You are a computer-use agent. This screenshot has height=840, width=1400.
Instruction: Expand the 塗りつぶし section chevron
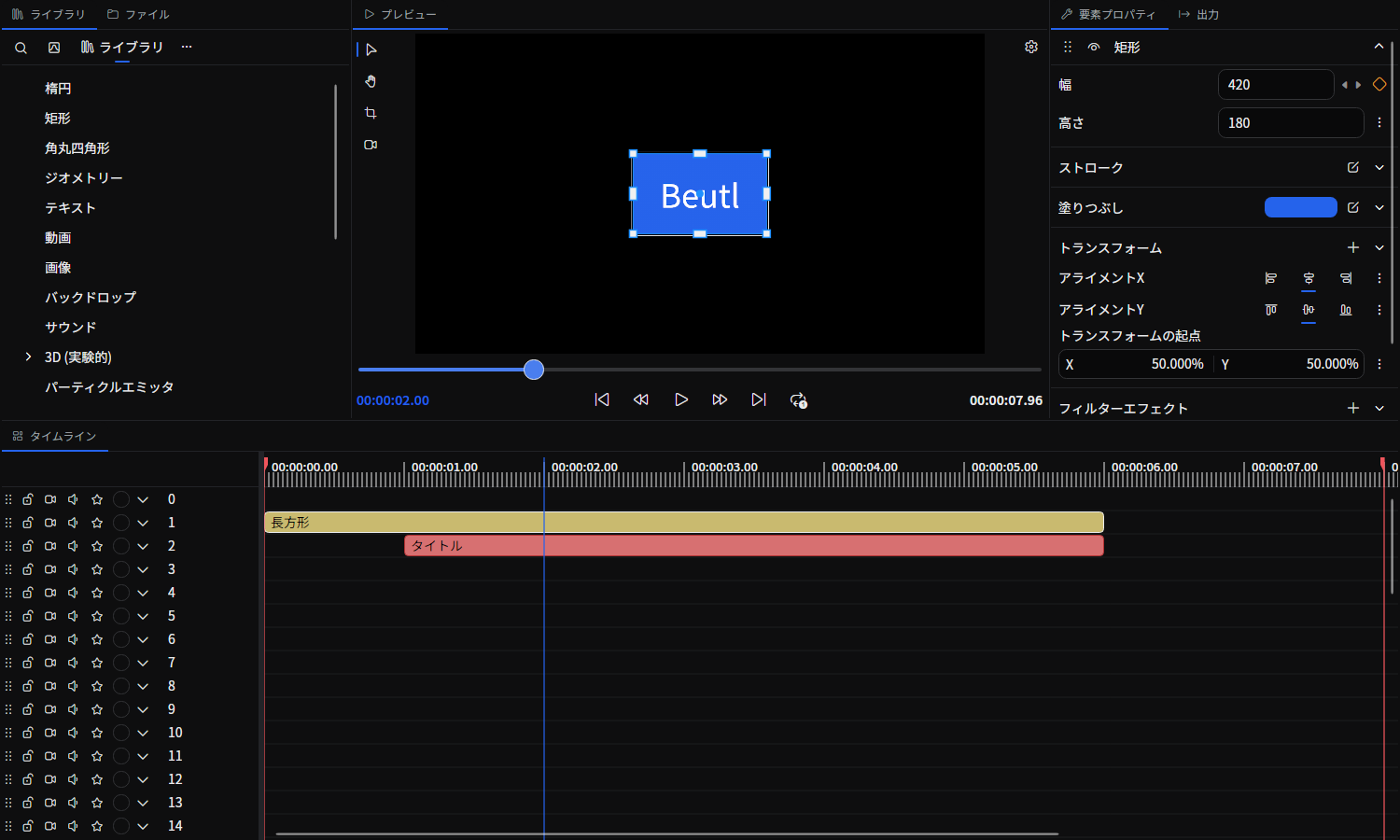tap(1379, 207)
